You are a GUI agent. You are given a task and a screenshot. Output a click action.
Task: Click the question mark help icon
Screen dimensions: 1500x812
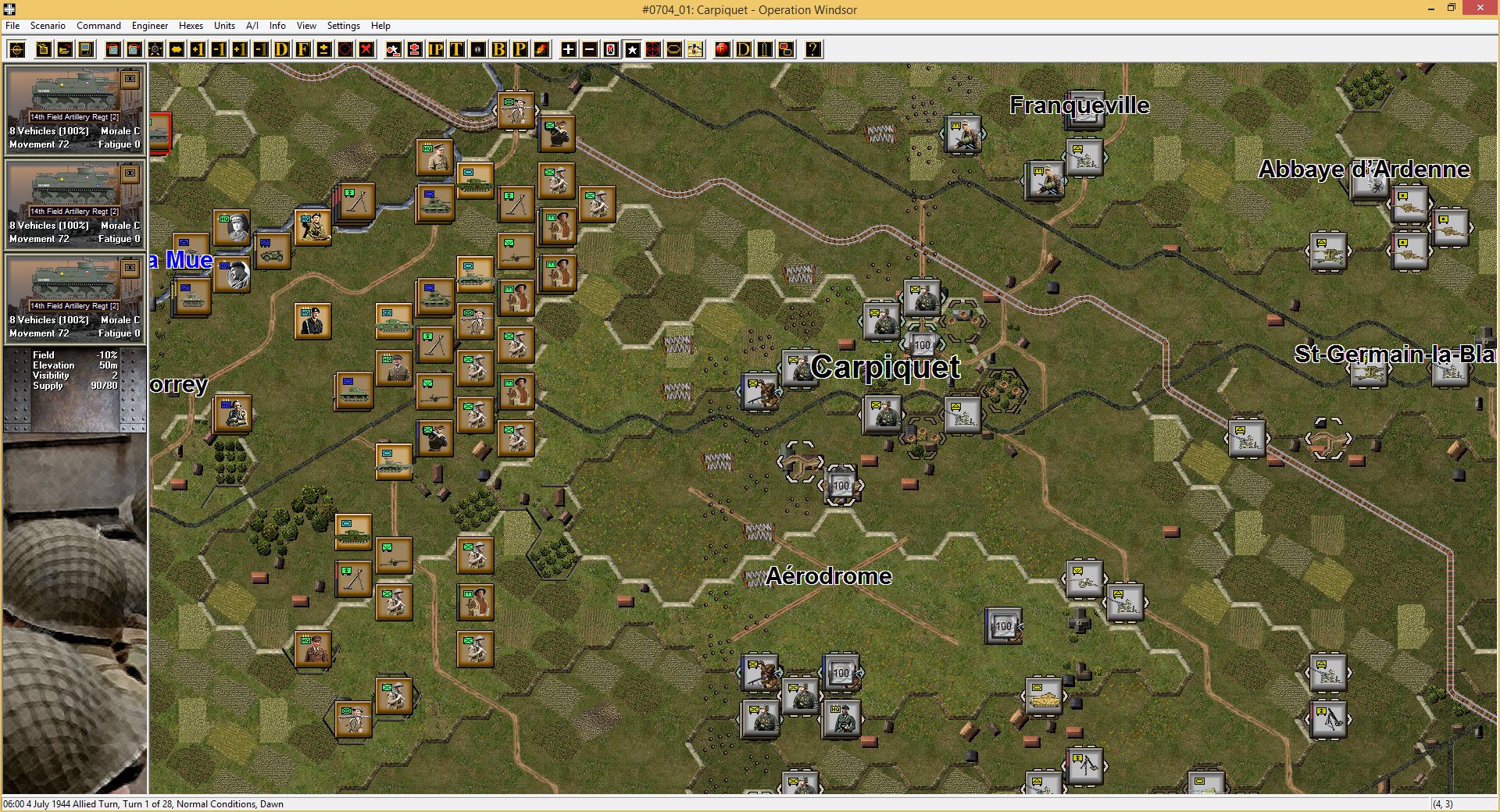(x=813, y=50)
